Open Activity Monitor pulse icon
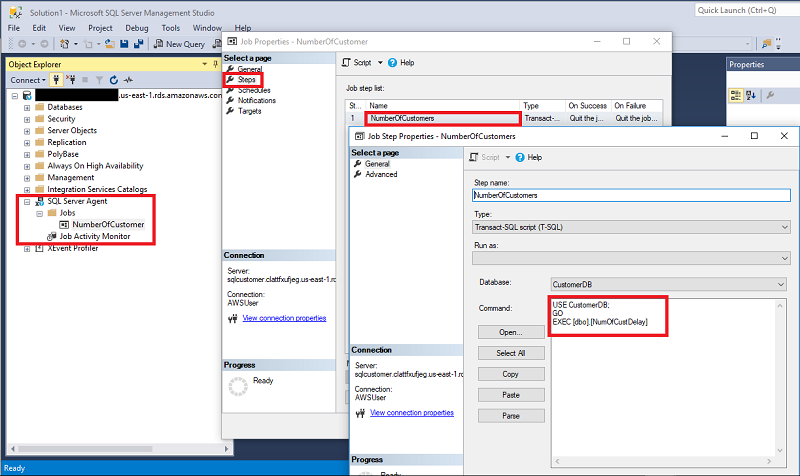 [128, 80]
